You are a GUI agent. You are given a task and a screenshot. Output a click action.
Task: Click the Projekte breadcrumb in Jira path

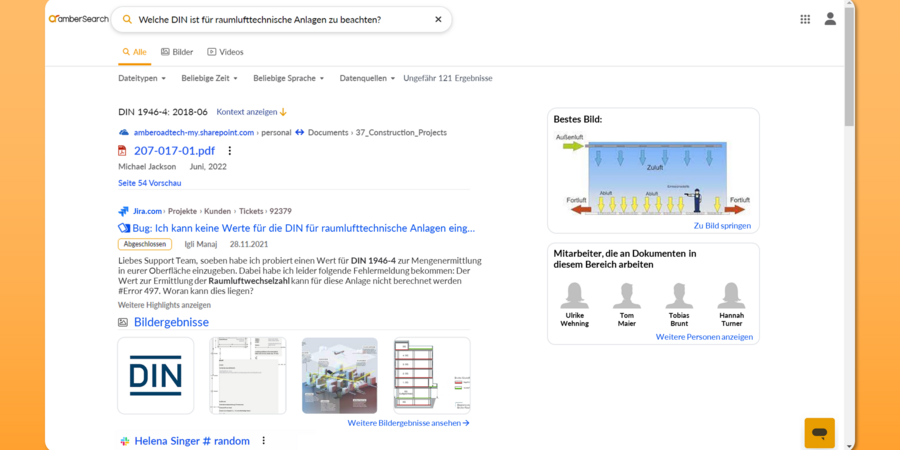[183, 211]
